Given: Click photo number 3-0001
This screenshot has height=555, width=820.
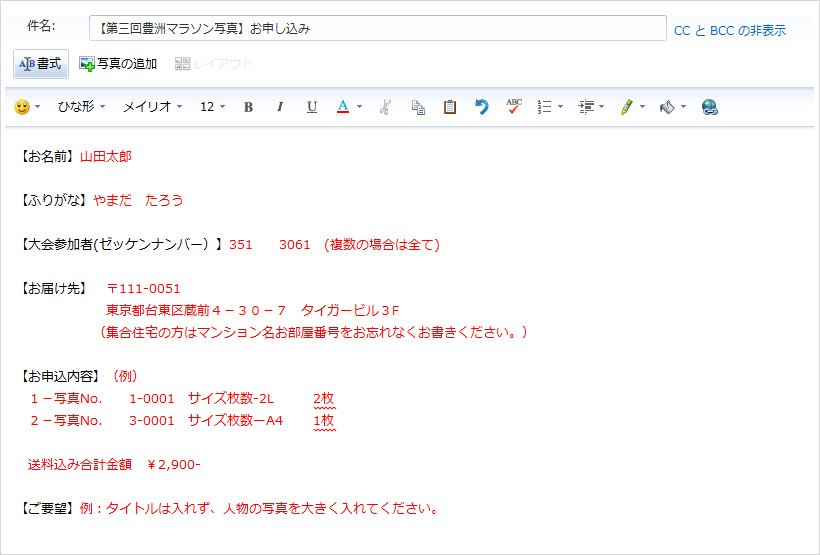Looking at the screenshot, I should point(152,421).
